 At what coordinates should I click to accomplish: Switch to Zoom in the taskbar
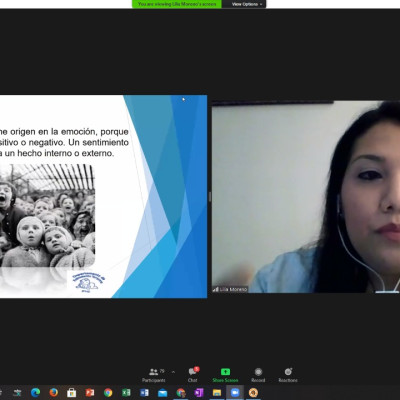pyautogui.click(x=235, y=393)
